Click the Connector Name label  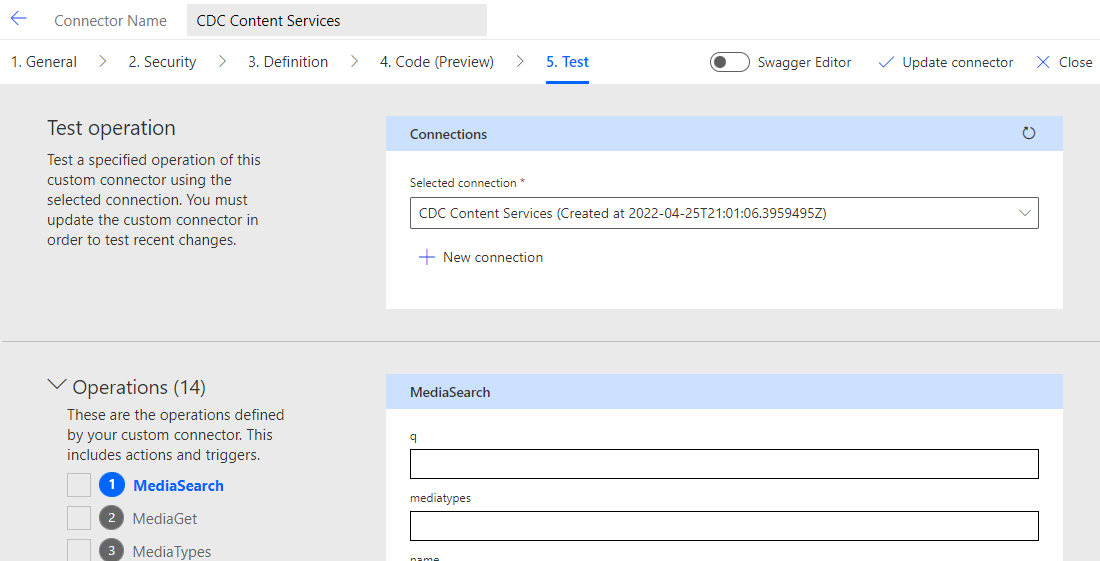pos(110,21)
